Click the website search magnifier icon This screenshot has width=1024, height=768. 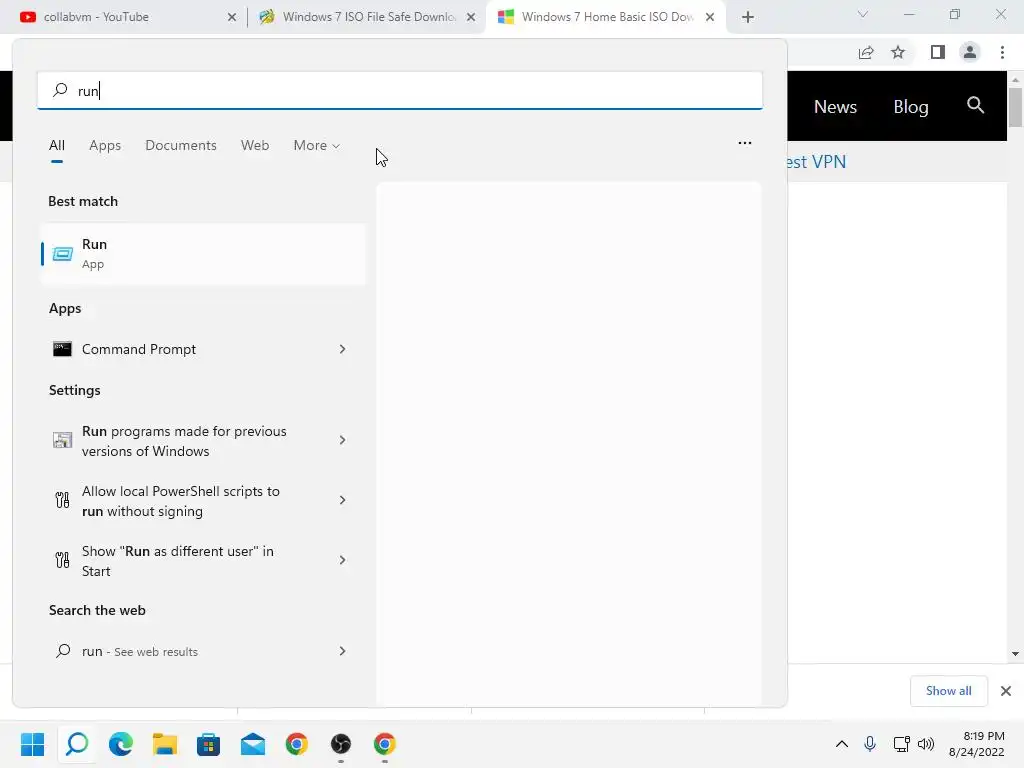pyautogui.click(x=975, y=105)
